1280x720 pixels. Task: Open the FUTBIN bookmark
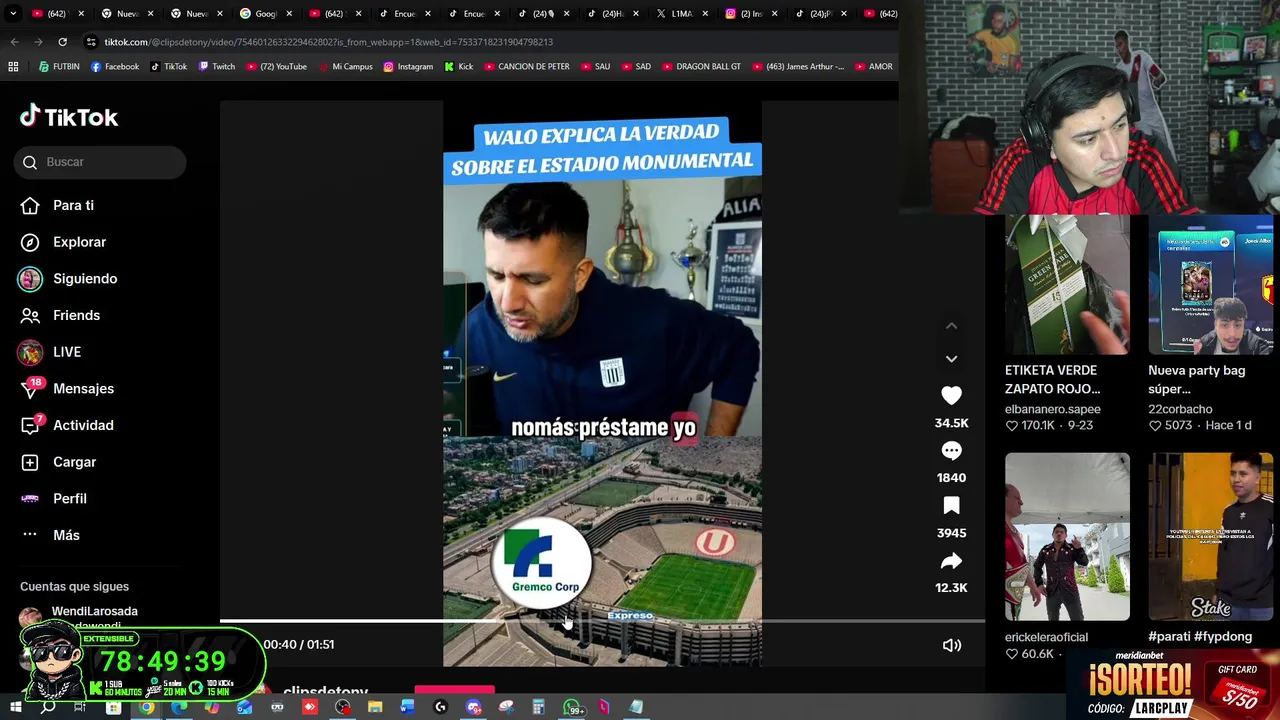(59, 67)
